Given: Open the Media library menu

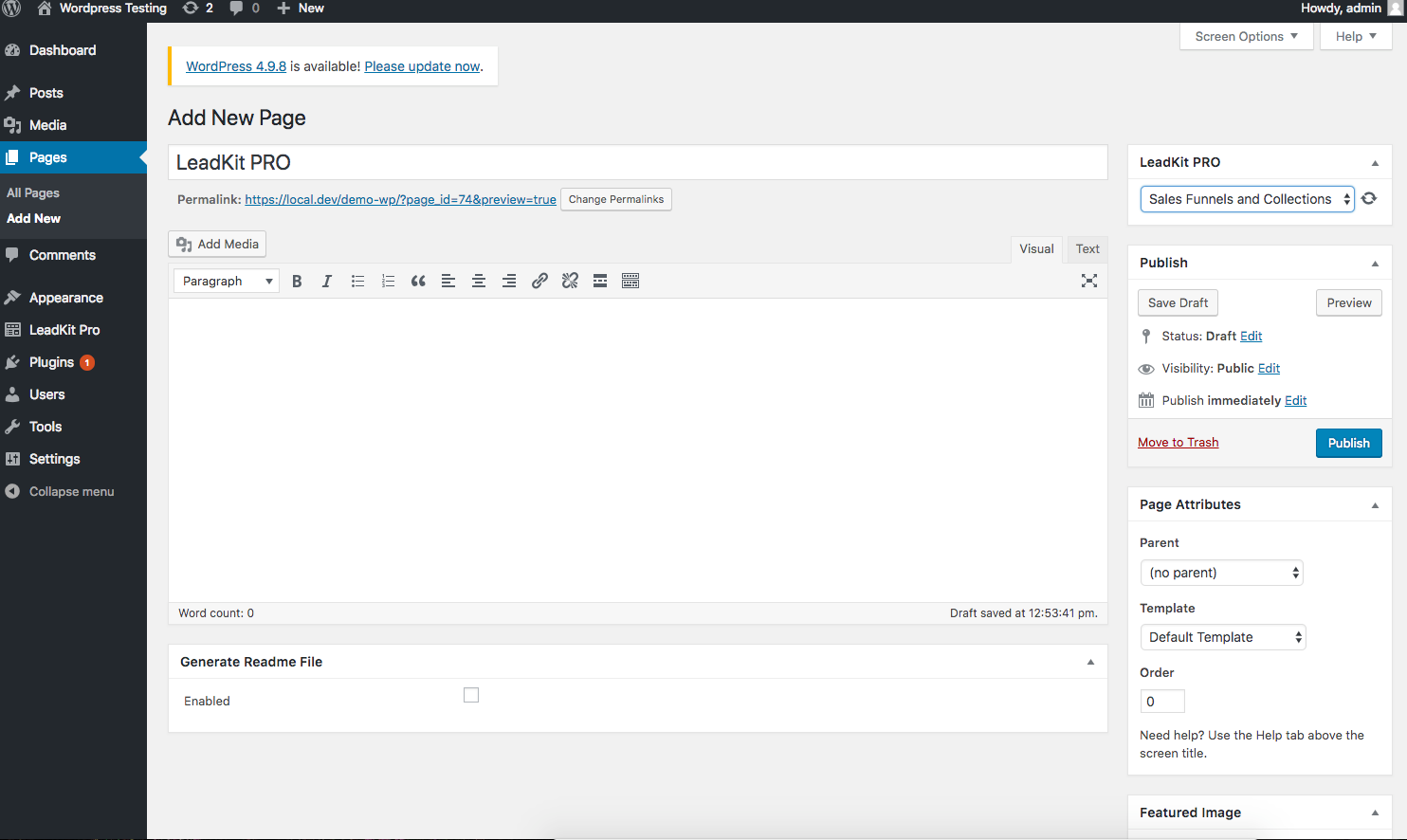Looking at the screenshot, I should (48, 125).
